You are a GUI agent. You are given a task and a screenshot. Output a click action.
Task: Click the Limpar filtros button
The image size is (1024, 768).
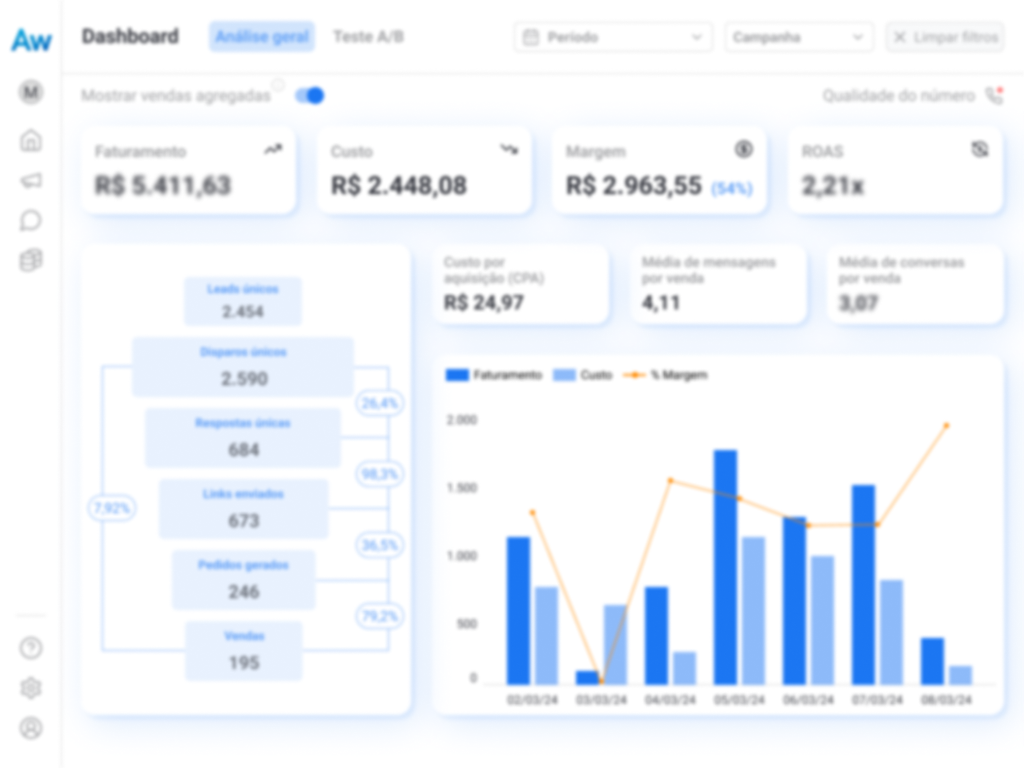pyautogui.click(x=945, y=37)
